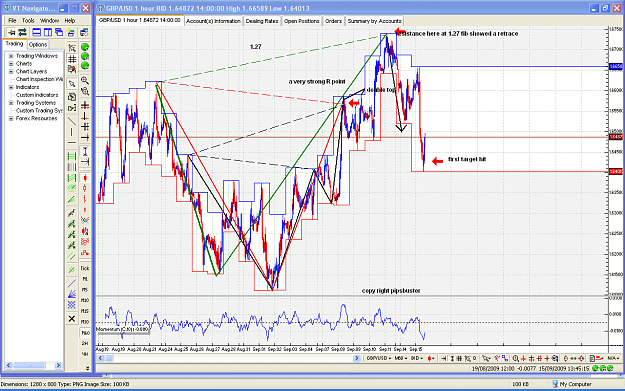The width and height of the screenshot is (625, 391).
Task: Open the BID price type dropdown
Action: click(417, 358)
